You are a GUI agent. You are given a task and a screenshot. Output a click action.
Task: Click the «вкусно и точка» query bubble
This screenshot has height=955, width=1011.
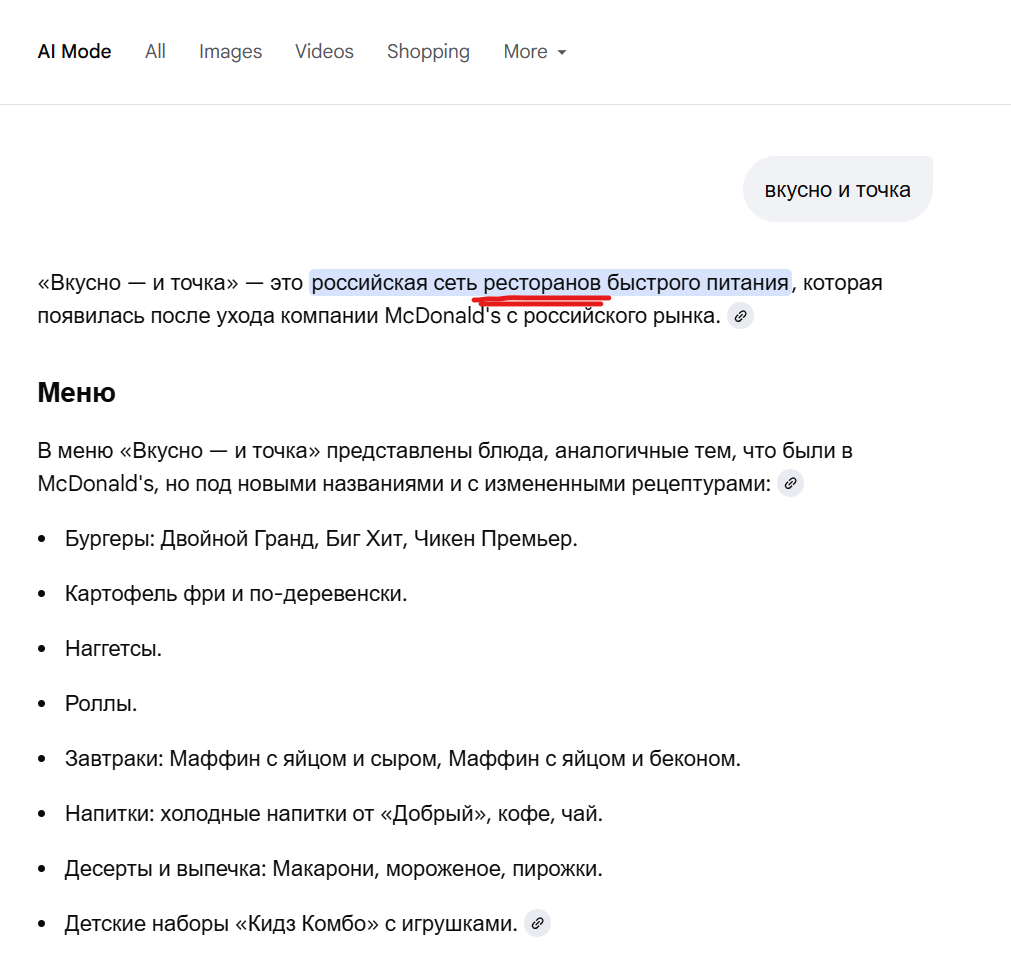(837, 189)
